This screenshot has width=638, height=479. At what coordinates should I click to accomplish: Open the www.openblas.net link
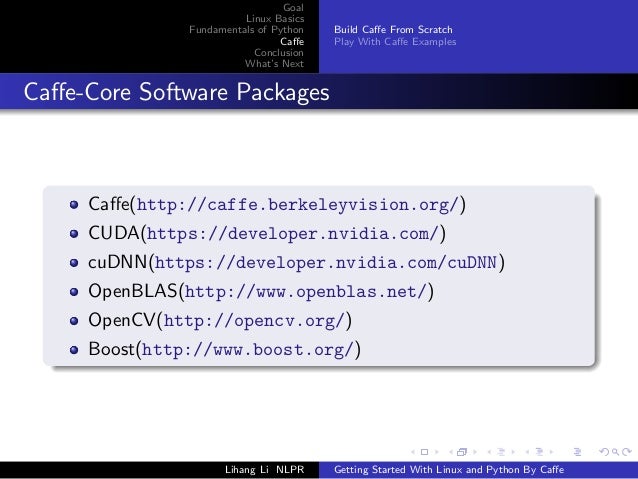click(306, 292)
